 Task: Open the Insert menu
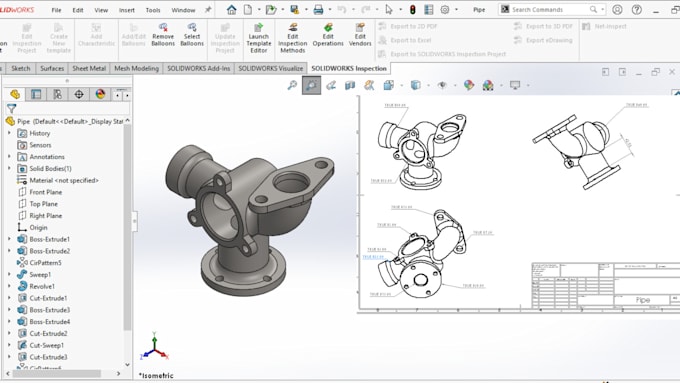click(x=127, y=10)
